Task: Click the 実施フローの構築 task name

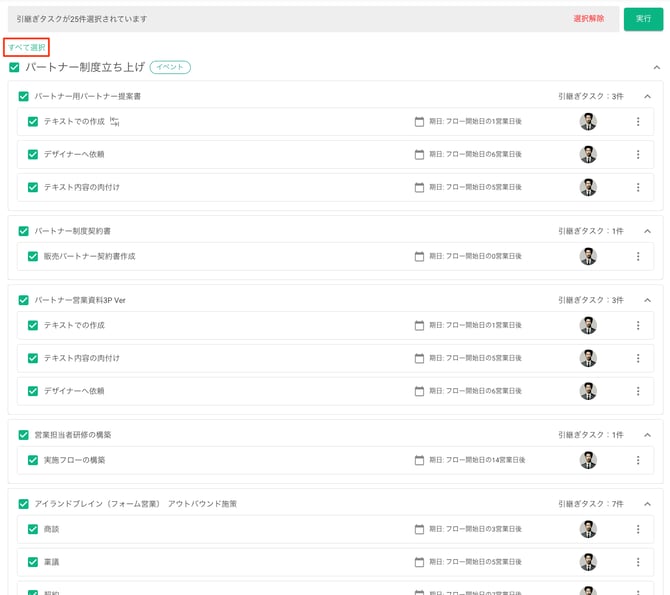Action: click(74, 460)
